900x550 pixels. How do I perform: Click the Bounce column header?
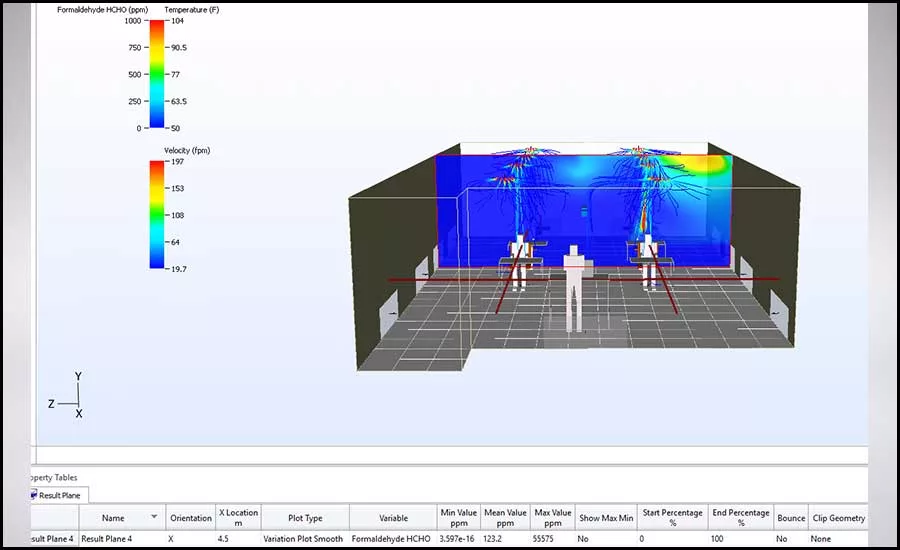791,517
